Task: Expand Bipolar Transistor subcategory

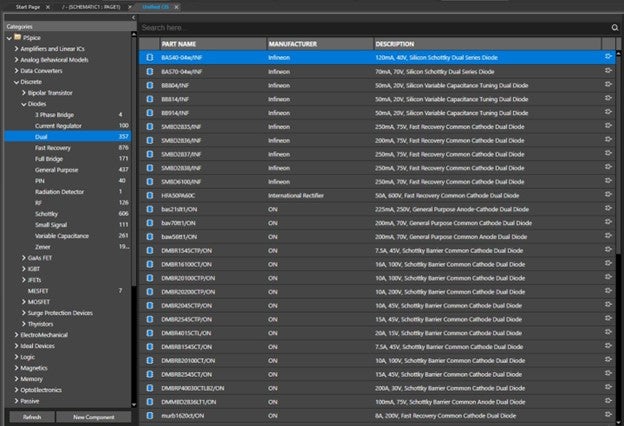Action: tap(24, 93)
